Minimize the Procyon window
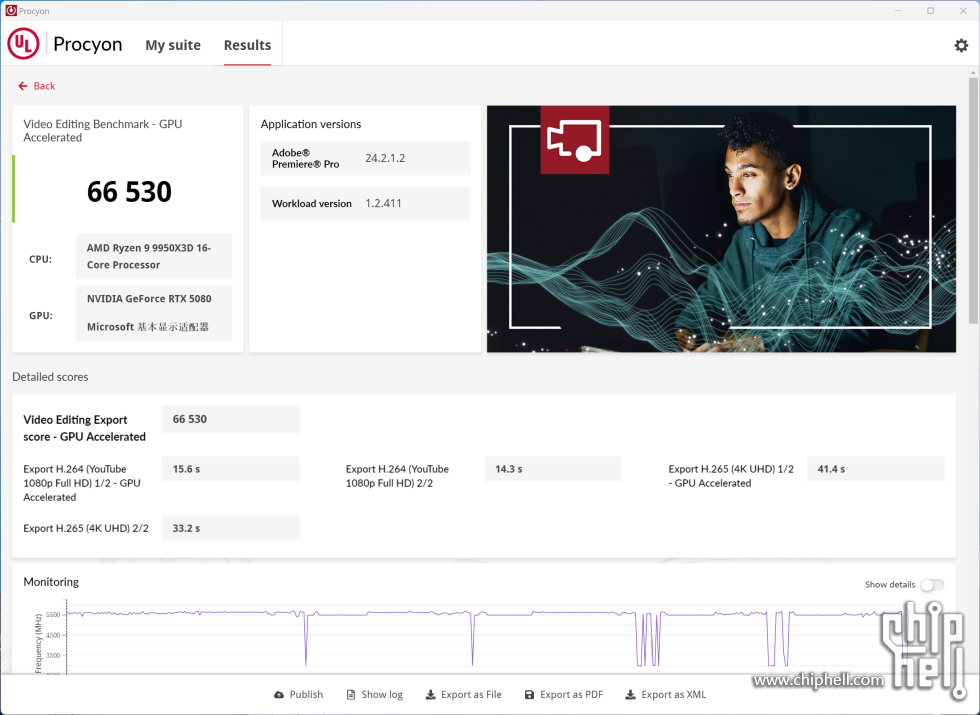This screenshot has height=715, width=980. point(898,11)
